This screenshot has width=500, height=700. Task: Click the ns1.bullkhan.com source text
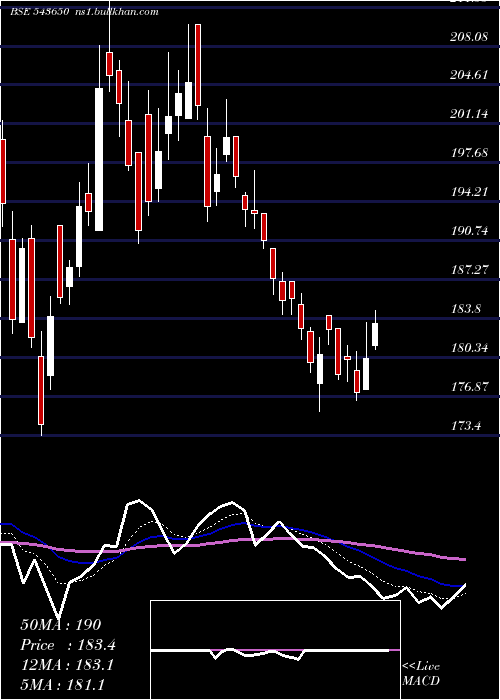(116, 12)
